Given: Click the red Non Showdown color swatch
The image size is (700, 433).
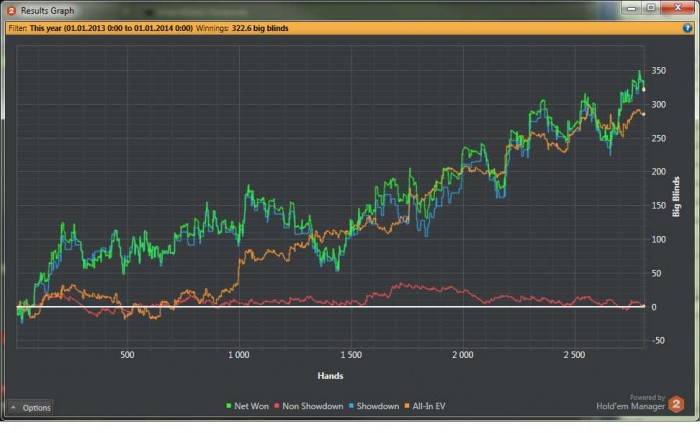Looking at the screenshot, I should pyautogui.click(x=277, y=406).
